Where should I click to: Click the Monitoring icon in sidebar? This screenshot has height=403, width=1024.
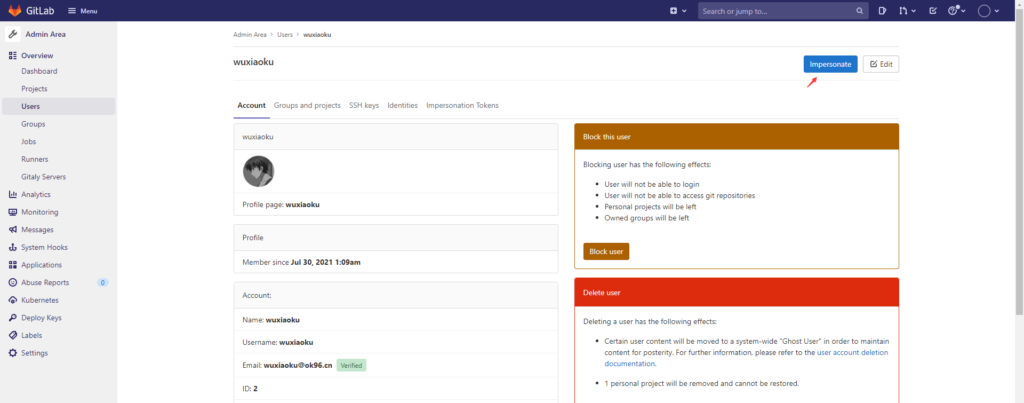tap(12, 212)
